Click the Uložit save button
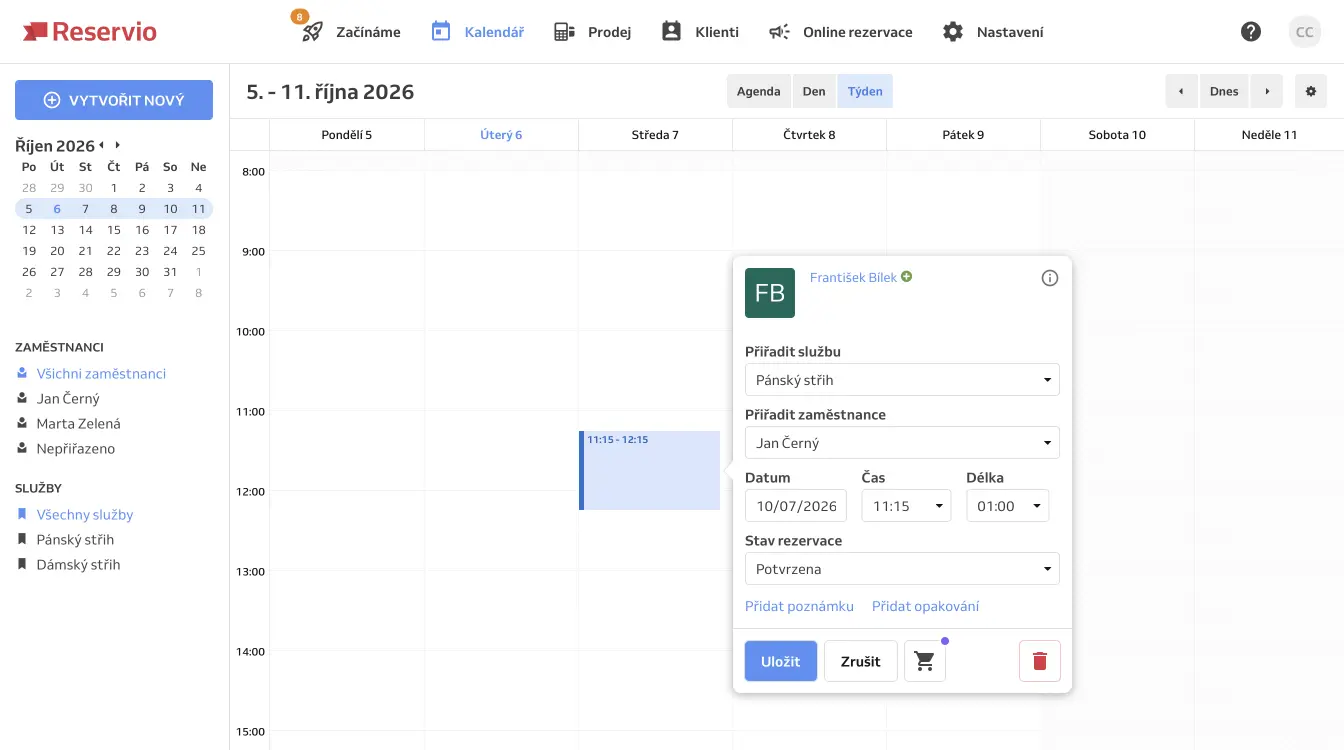Screen dimensions: 1344x750 coord(781,662)
